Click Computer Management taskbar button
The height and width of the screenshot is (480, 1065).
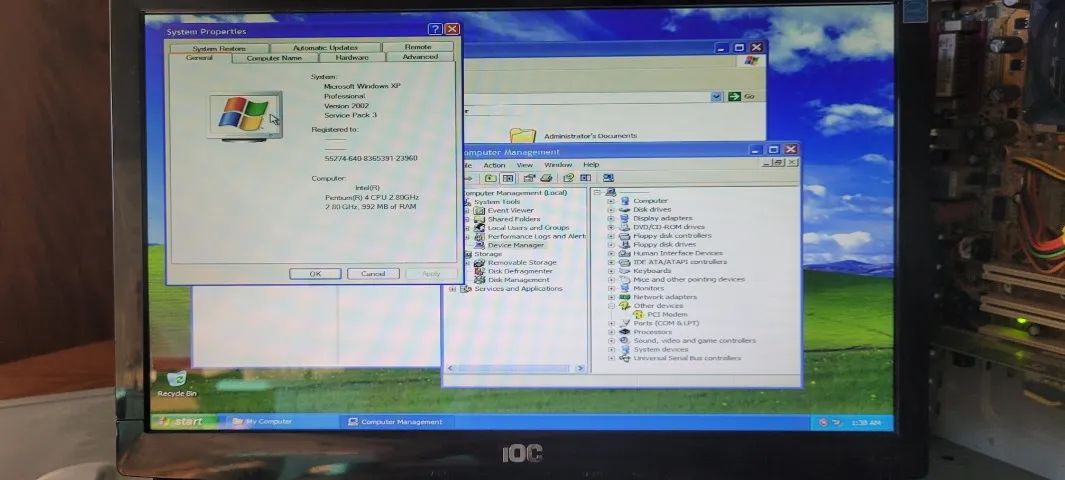tap(395, 422)
